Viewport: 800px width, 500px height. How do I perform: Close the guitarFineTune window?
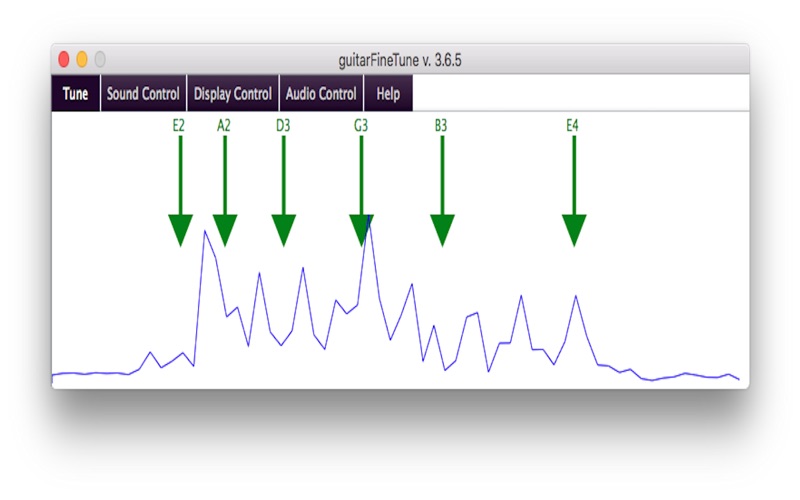coord(64,59)
